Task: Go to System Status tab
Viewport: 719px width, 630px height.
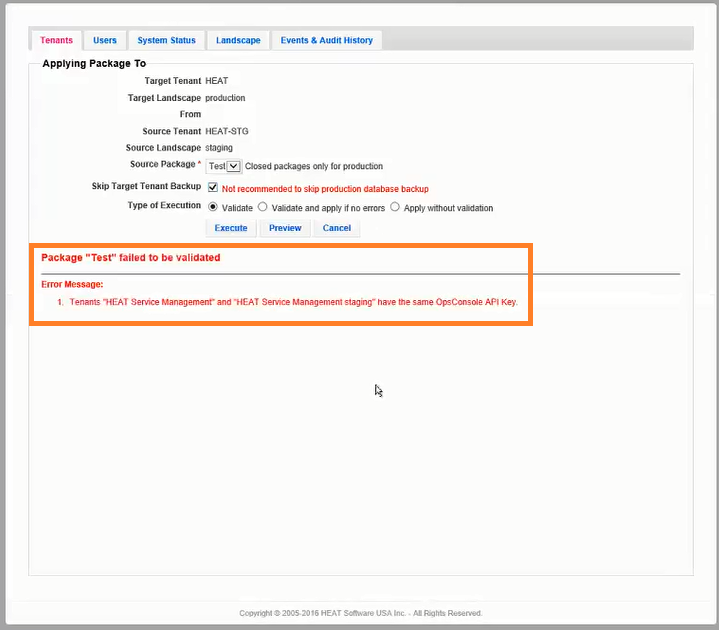Action: point(166,40)
